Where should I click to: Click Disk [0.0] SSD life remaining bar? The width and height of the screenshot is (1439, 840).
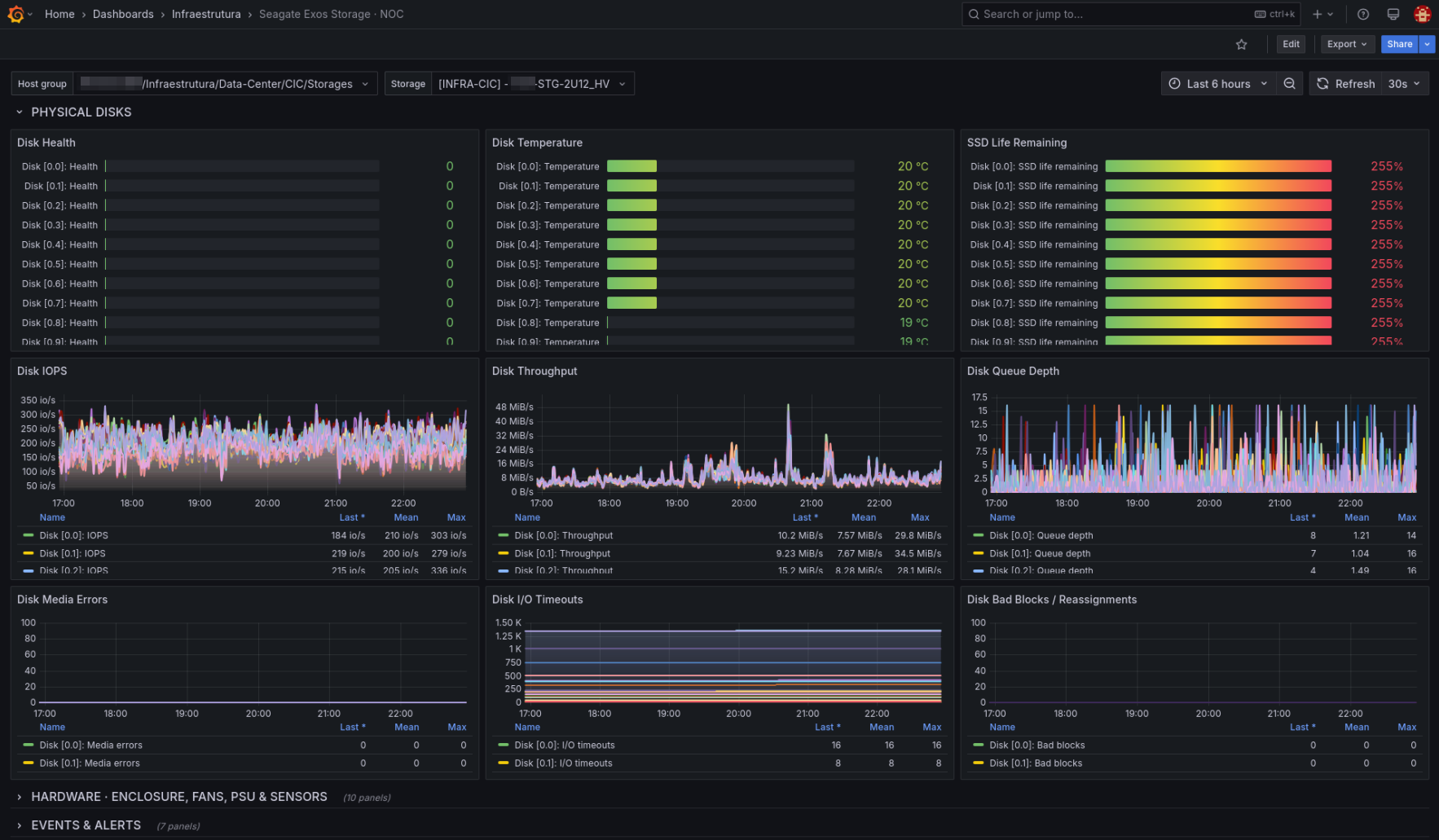1218,166
